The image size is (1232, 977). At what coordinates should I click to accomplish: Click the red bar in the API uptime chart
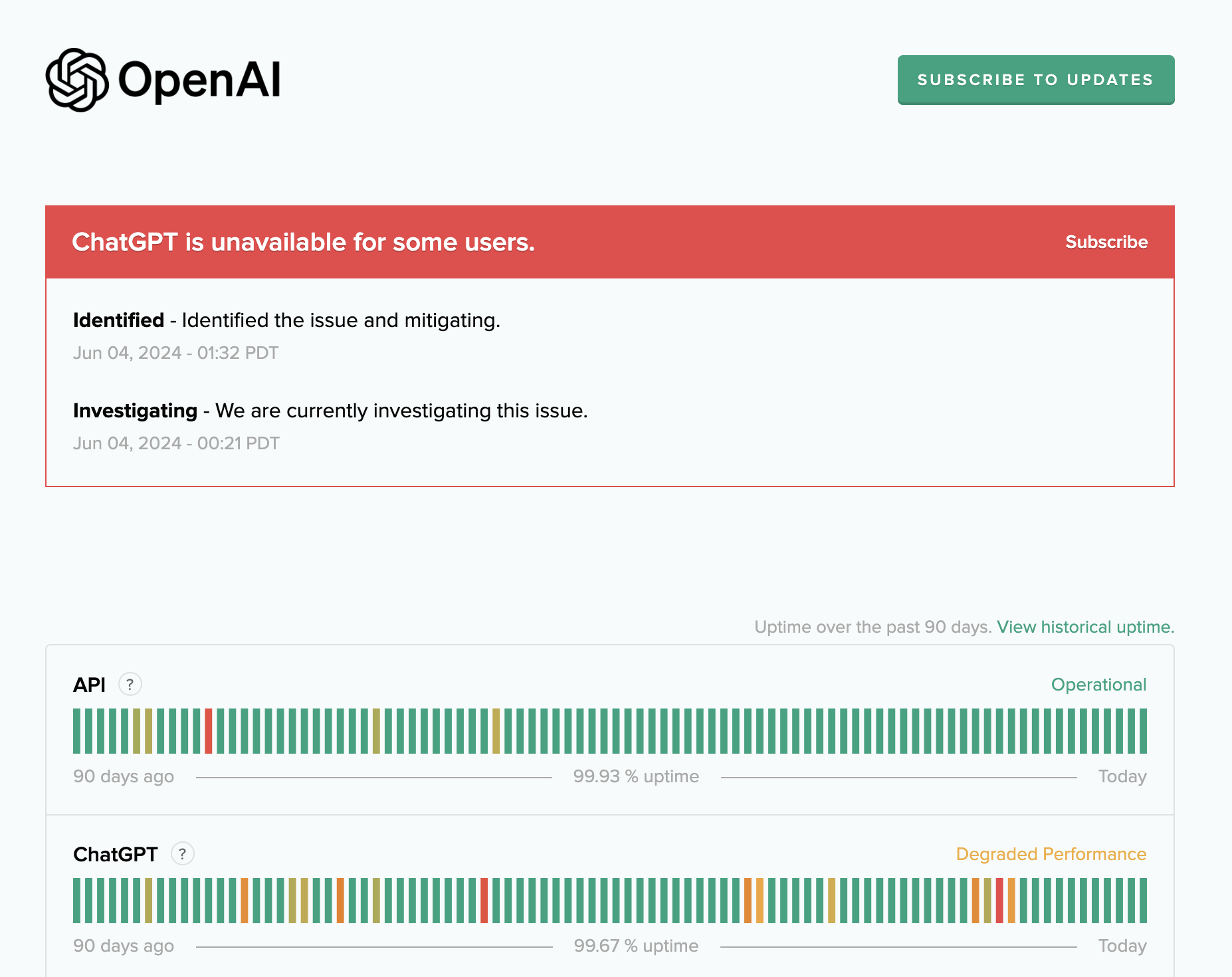[209, 731]
